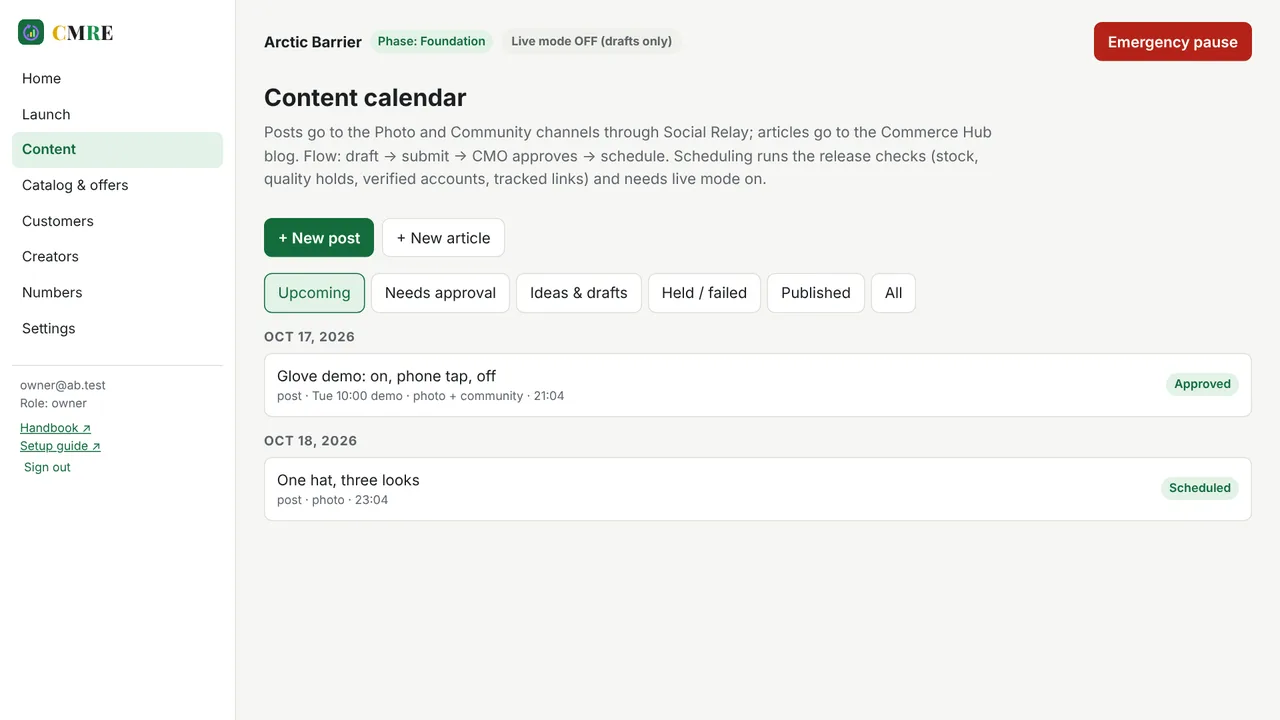Show the Needs approval tab
The image size is (1280, 720).
[x=440, y=293]
